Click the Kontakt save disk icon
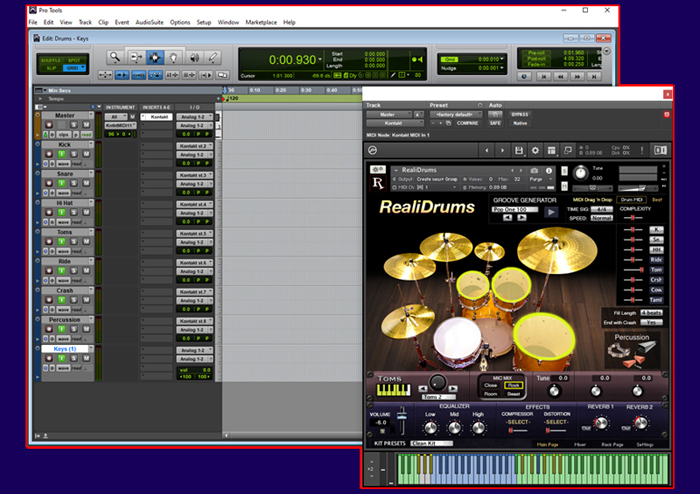Viewport: 700px width, 494px height. point(519,151)
